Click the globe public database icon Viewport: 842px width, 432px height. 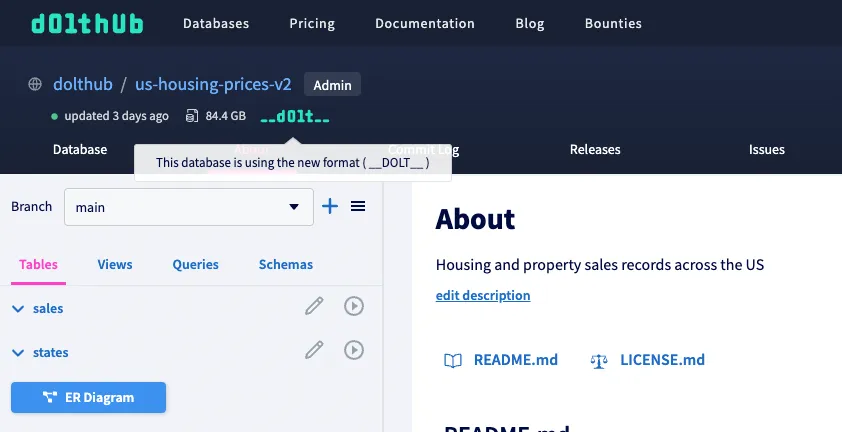(x=35, y=85)
